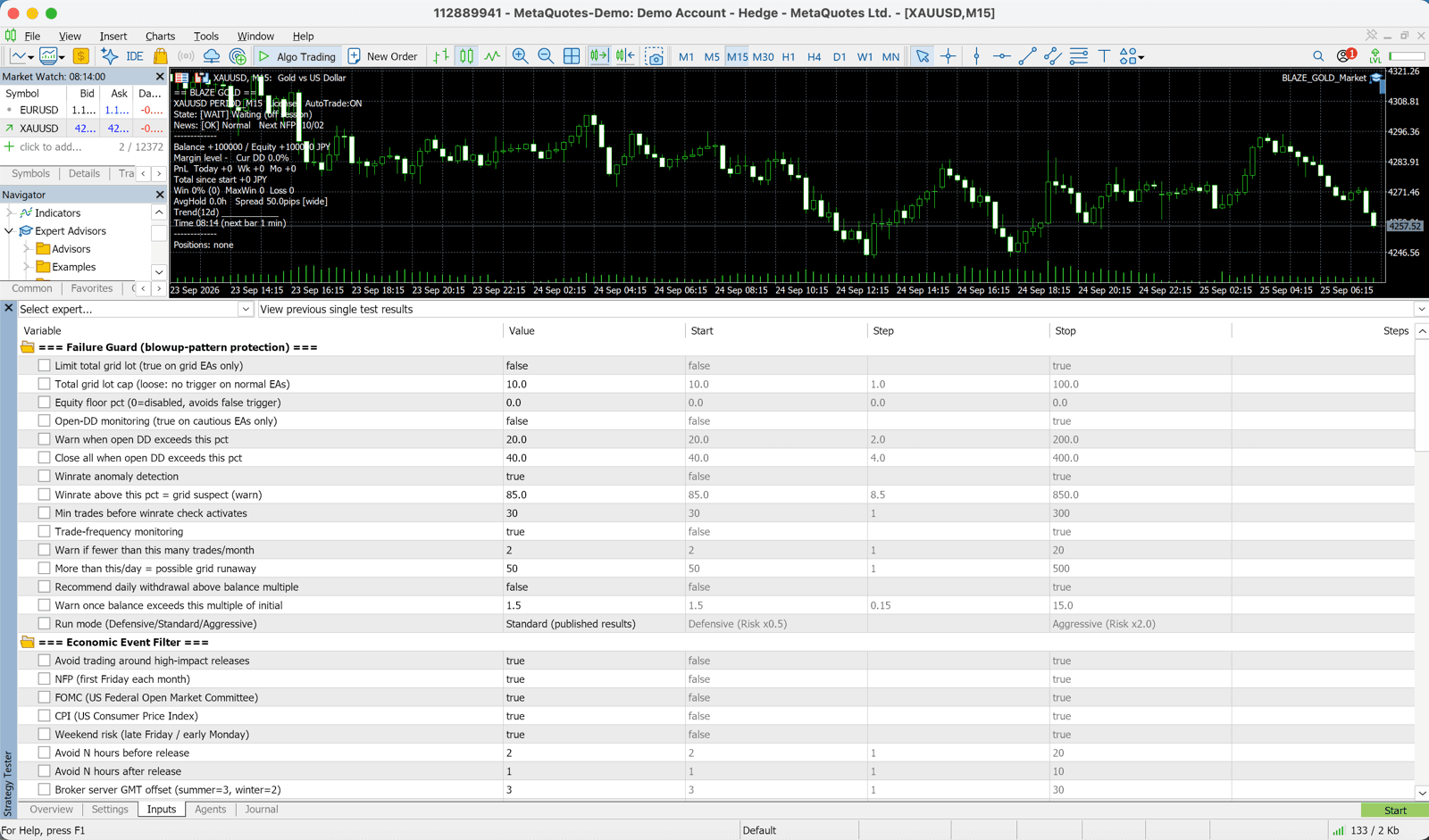Switch to the Agents tab
Image resolution: width=1429 pixels, height=840 pixels.
210,809
